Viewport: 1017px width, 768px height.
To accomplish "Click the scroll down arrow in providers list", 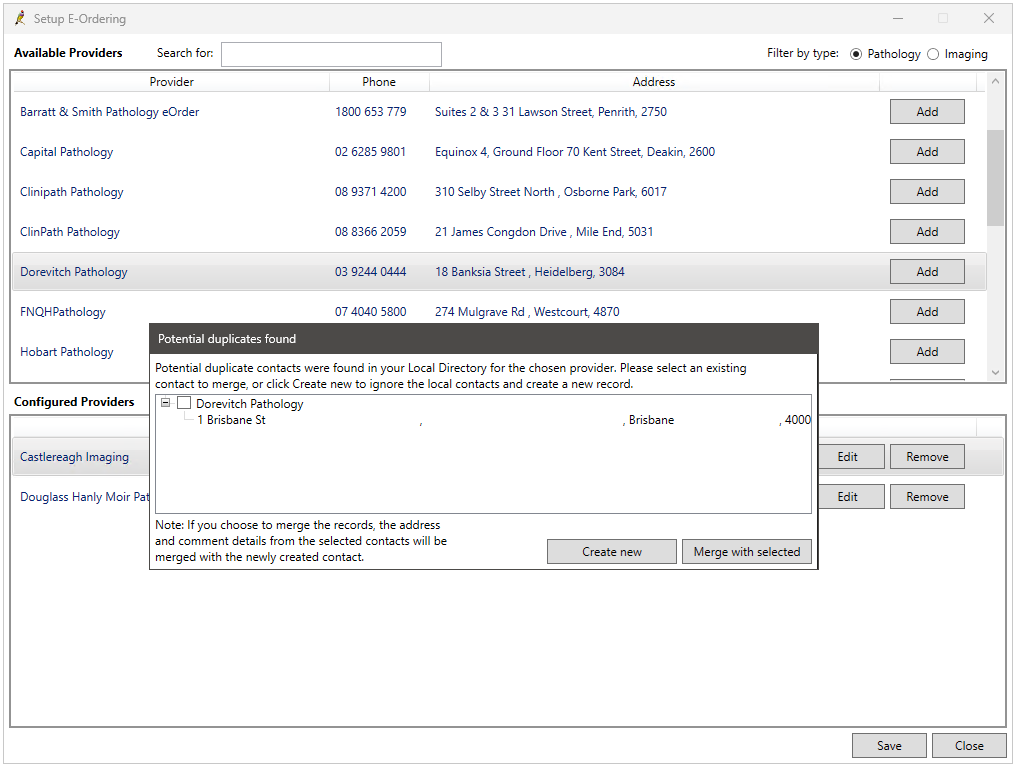I will coord(995,372).
